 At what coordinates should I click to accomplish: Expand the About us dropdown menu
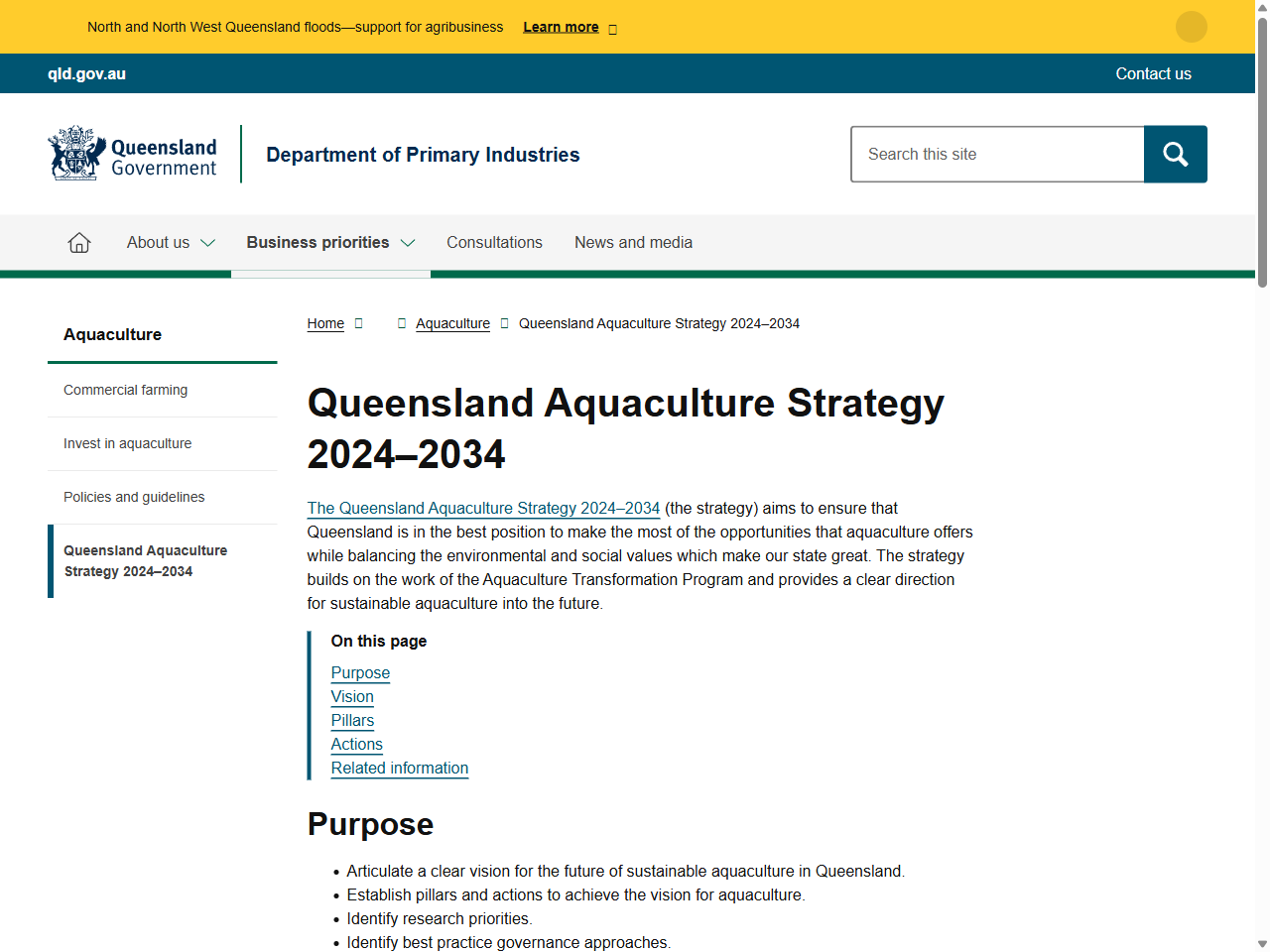[159, 242]
